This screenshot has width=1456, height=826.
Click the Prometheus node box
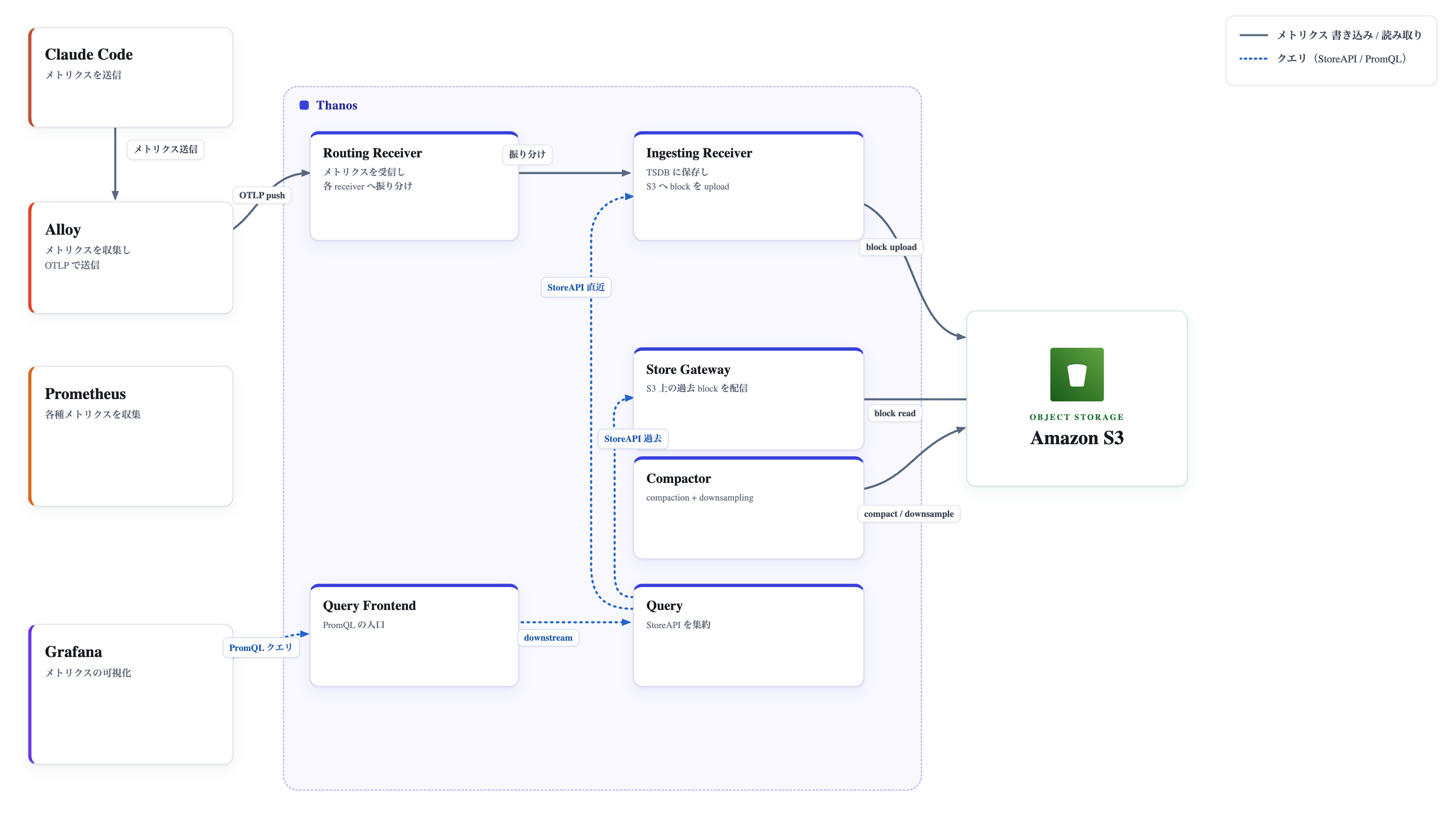(130, 436)
